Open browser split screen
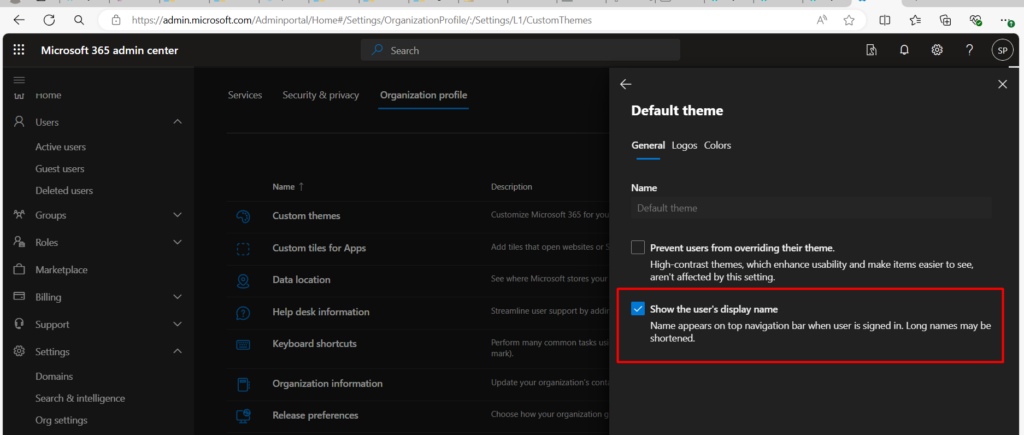 [885, 20]
